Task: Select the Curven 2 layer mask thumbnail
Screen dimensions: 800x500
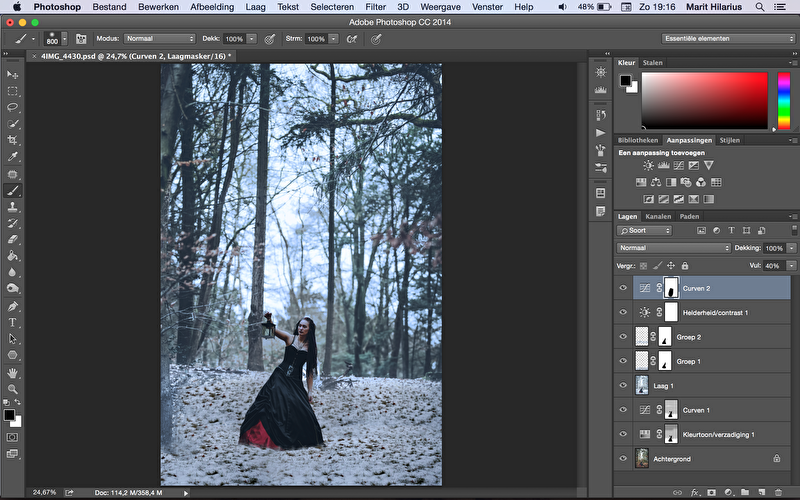Action: tap(671, 288)
